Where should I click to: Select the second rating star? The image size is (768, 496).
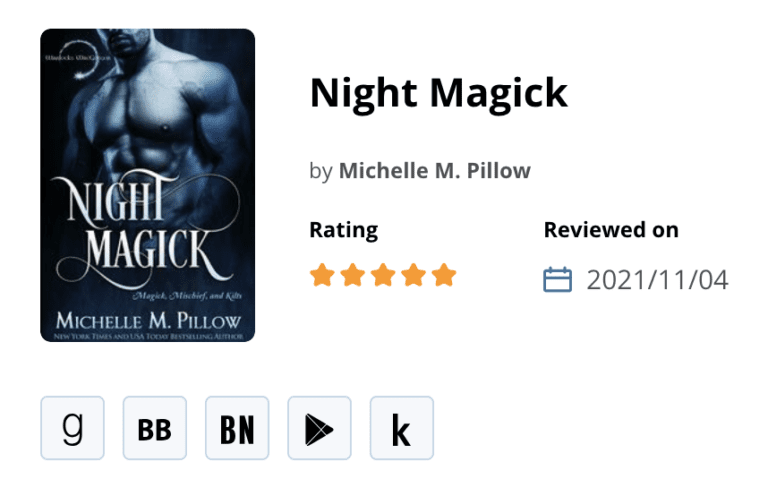pyautogui.click(x=353, y=275)
